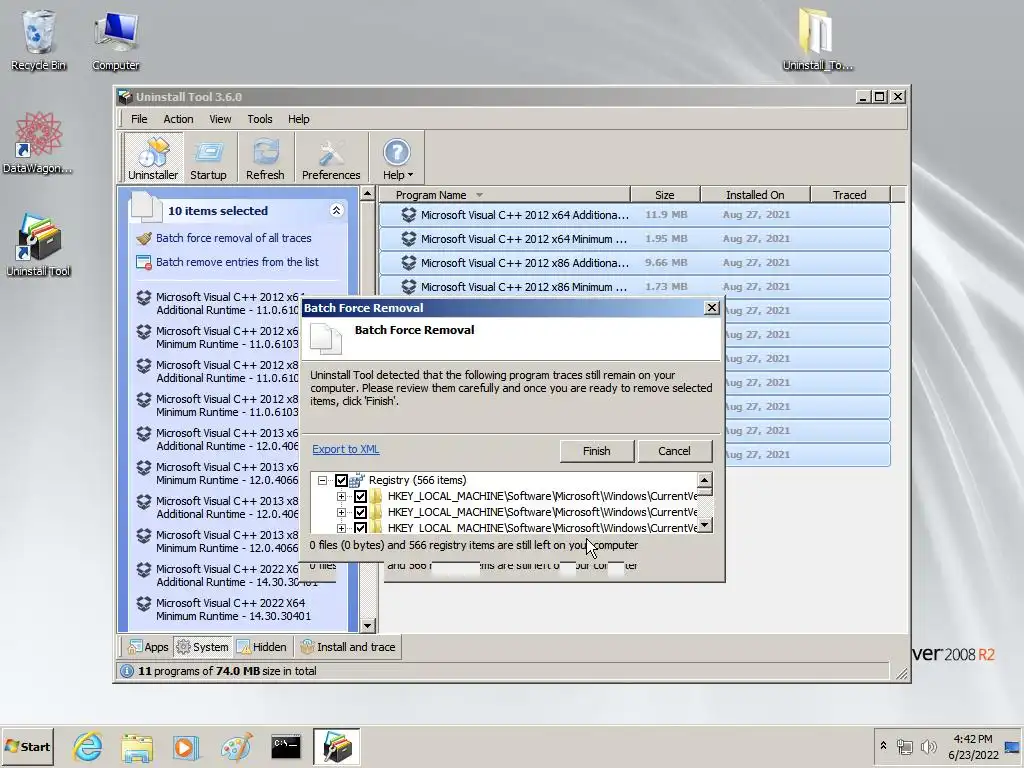Click Finish in Batch Force Removal
The width and height of the screenshot is (1024, 768).
point(596,451)
